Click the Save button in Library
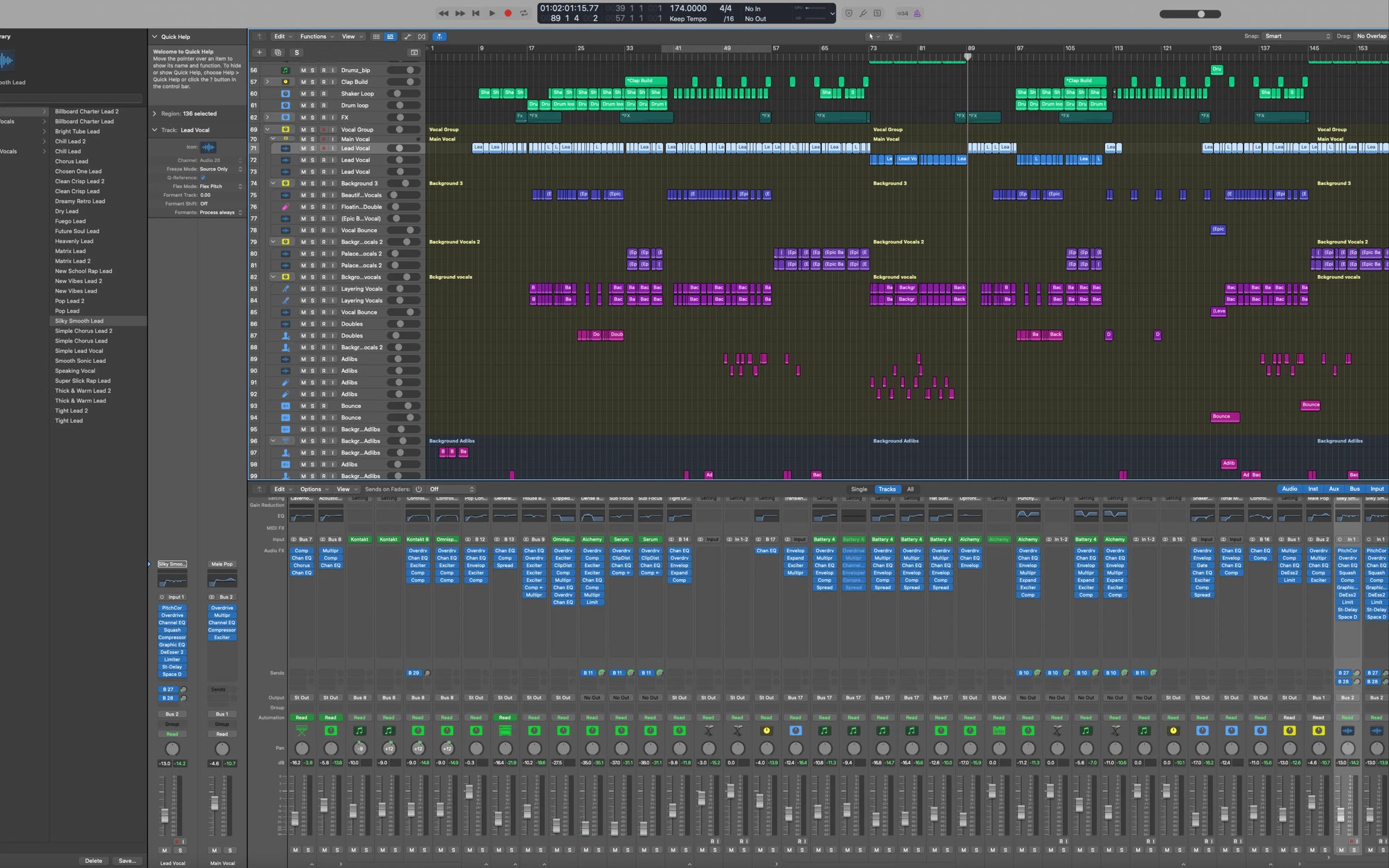Viewport: 1389px width, 868px height. [x=127, y=860]
